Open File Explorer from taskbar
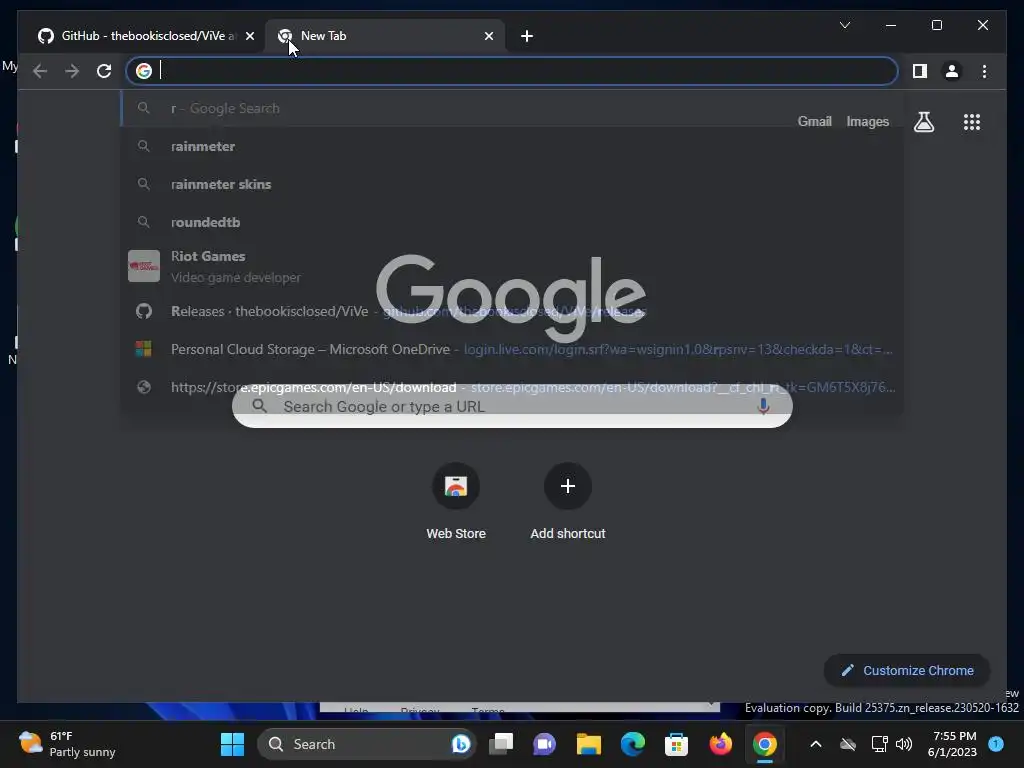This screenshot has width=1024, height=768. pyautogui.click(x=588, y=744)
